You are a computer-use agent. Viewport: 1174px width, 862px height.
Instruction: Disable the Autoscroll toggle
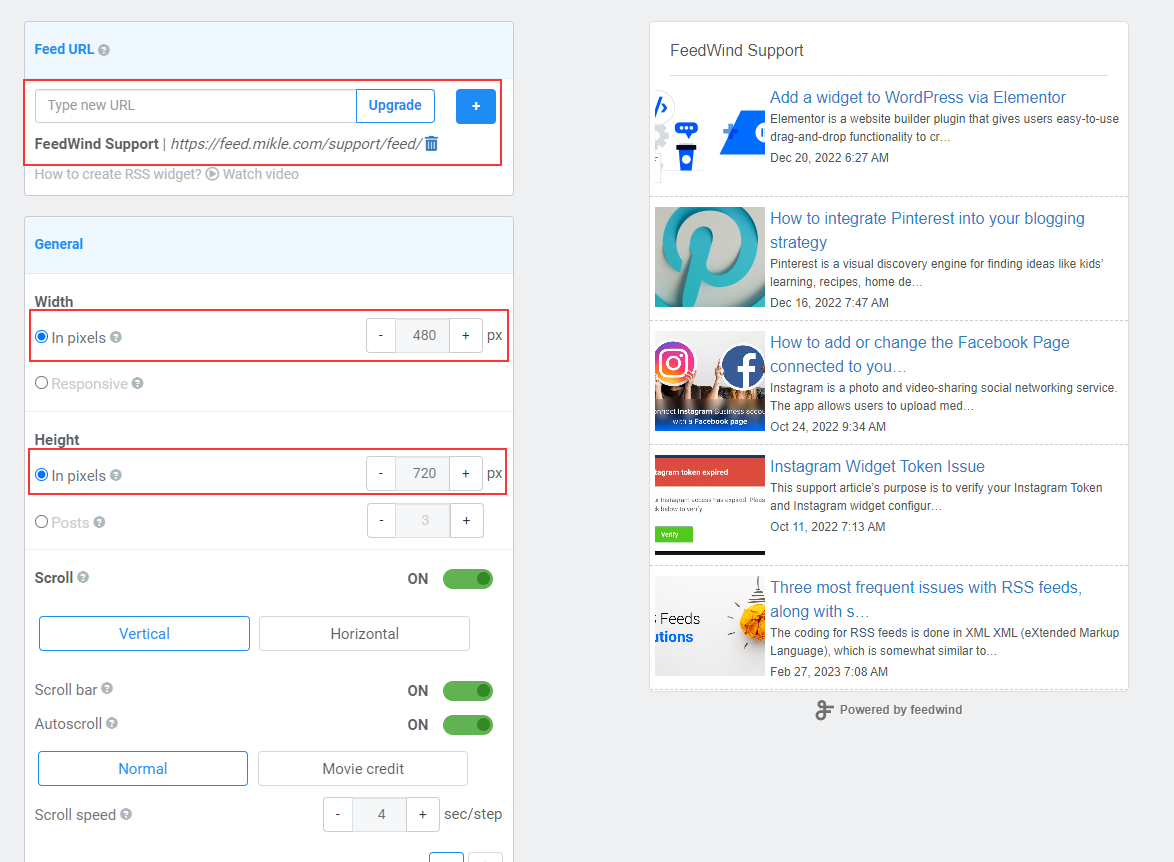[468, 725]
